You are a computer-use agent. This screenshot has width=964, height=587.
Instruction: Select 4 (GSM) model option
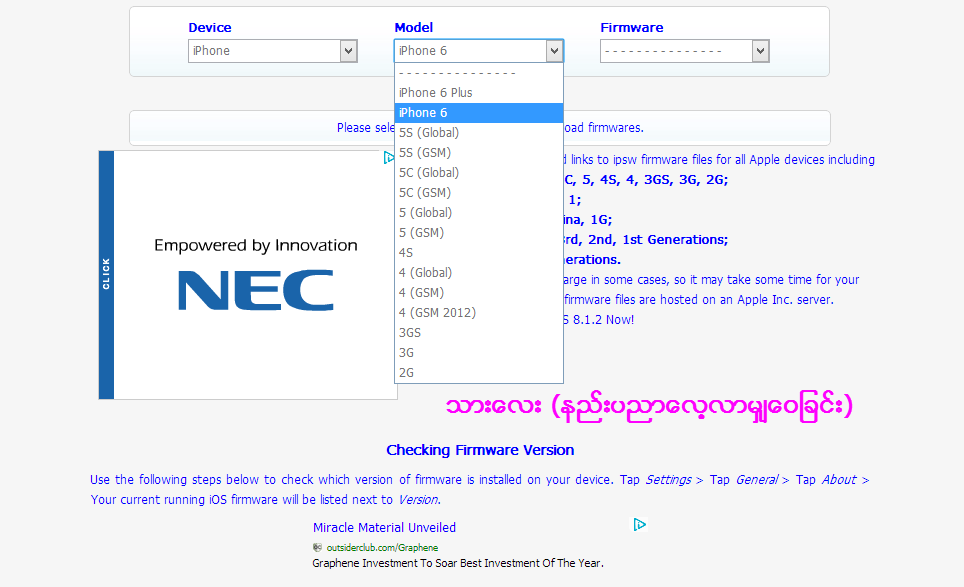478,293
